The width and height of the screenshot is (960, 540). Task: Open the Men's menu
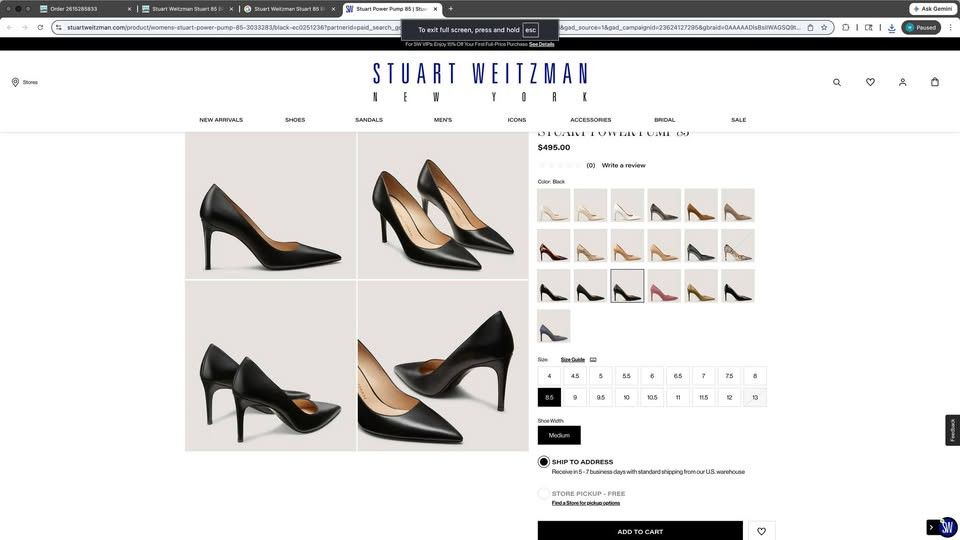pos(443,120)
